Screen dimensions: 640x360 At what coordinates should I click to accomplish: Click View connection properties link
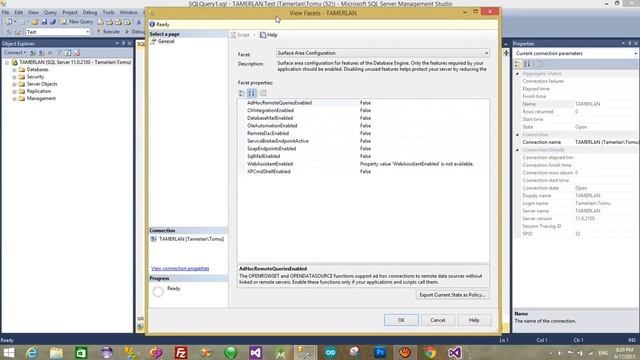click(180, 268)
